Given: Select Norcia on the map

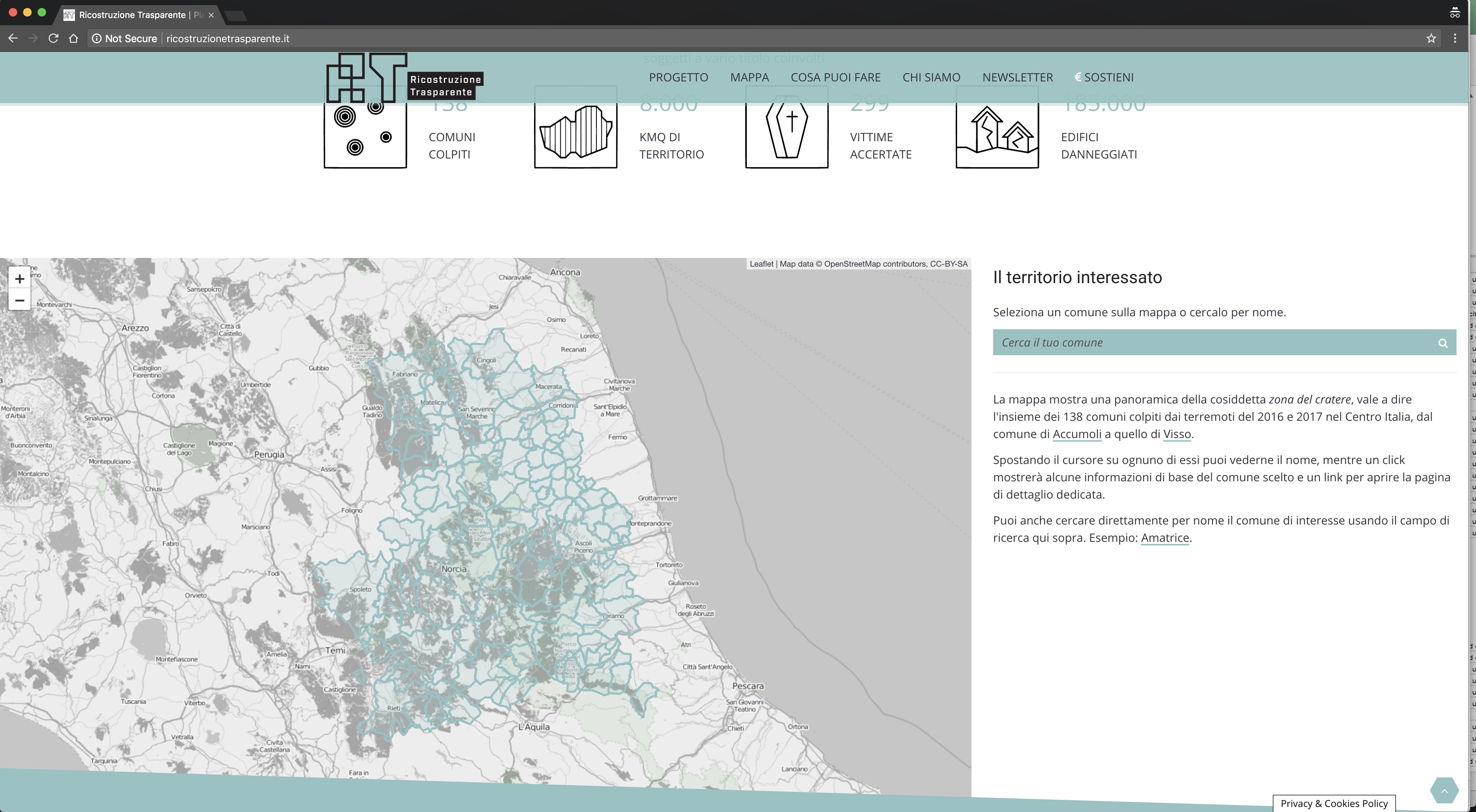Looking at the screenshot, I should [454, 568].
